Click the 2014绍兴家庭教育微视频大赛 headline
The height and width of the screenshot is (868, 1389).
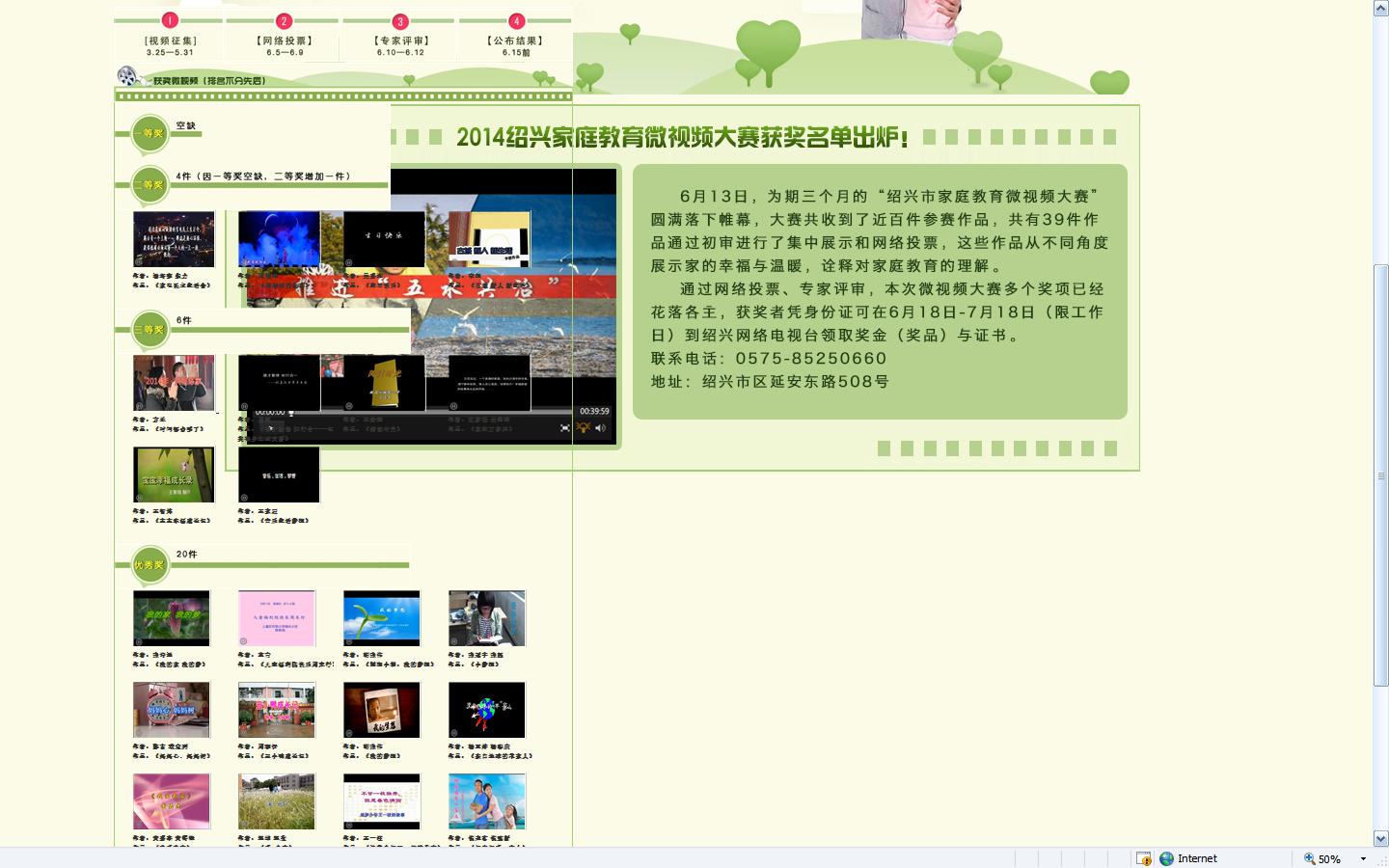click(682, 137)
